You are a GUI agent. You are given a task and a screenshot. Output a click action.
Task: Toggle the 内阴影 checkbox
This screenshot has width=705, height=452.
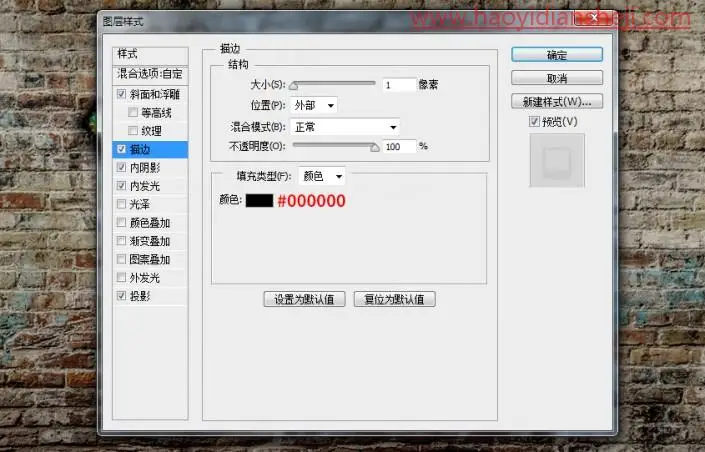[121, 167]
